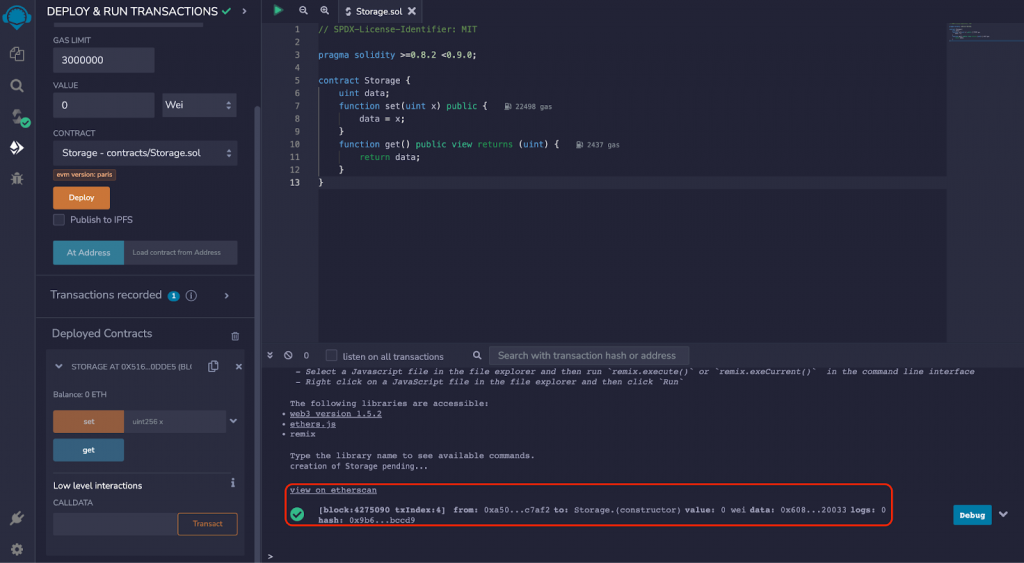Click the At Address button

click(x=88, y=253)
